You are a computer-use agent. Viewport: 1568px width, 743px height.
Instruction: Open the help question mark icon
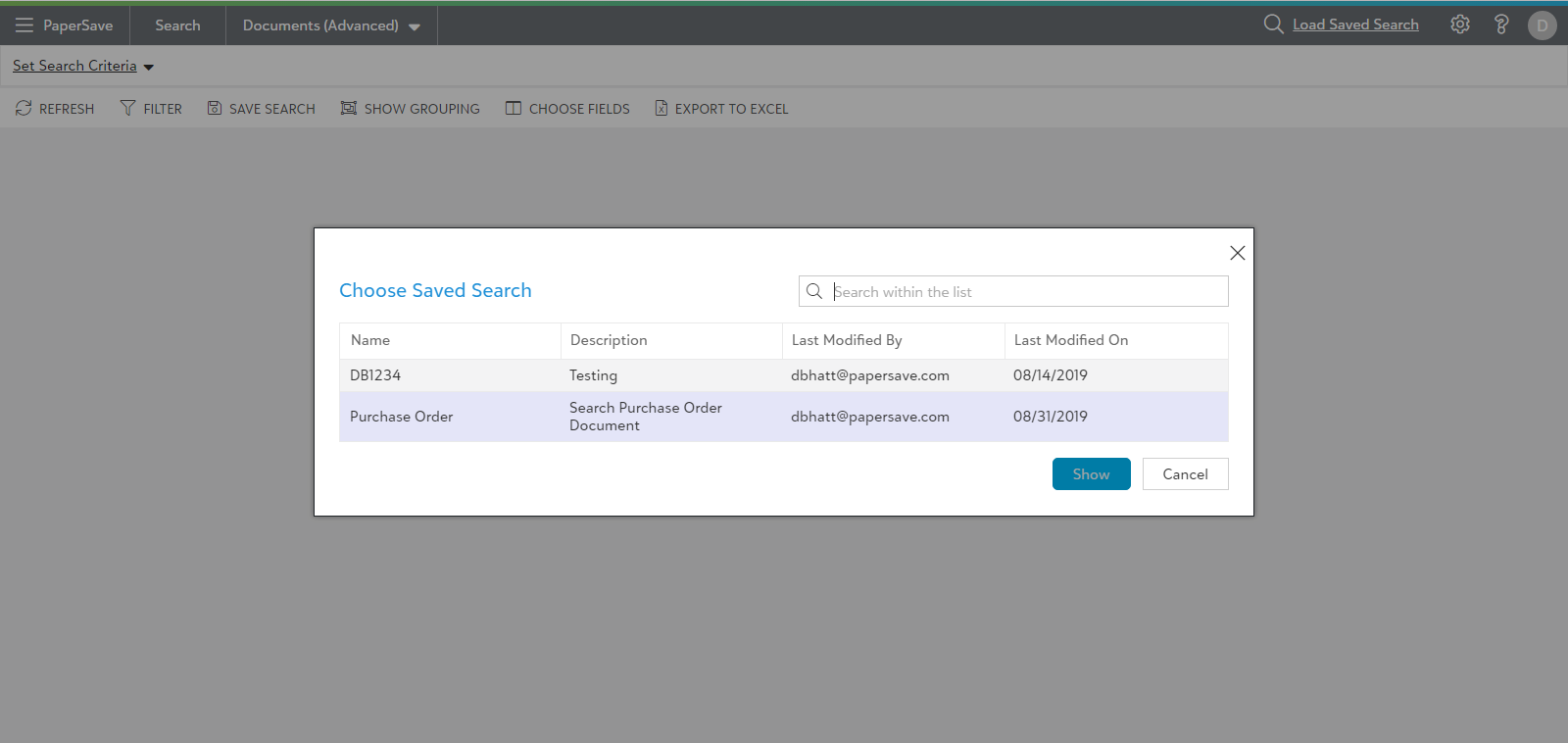1500,25
